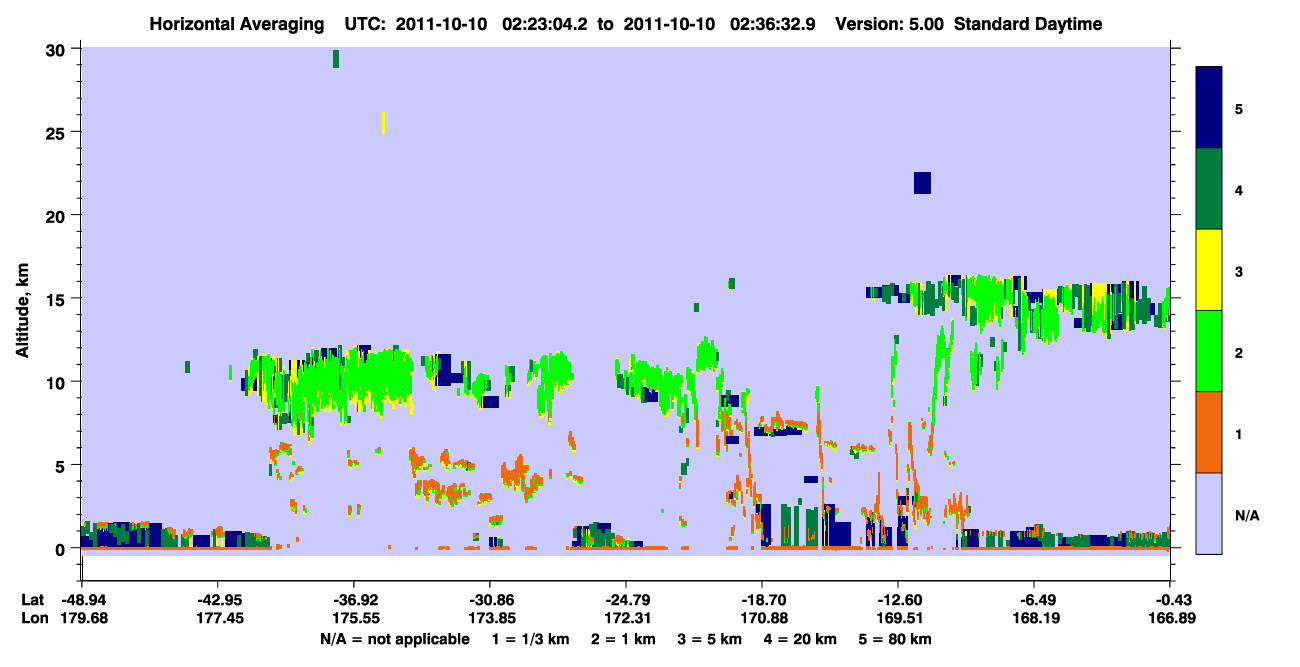Click longitude value '166.89'
Image resolution: width=1300 pixels, height=667 pixels.
1171,619
